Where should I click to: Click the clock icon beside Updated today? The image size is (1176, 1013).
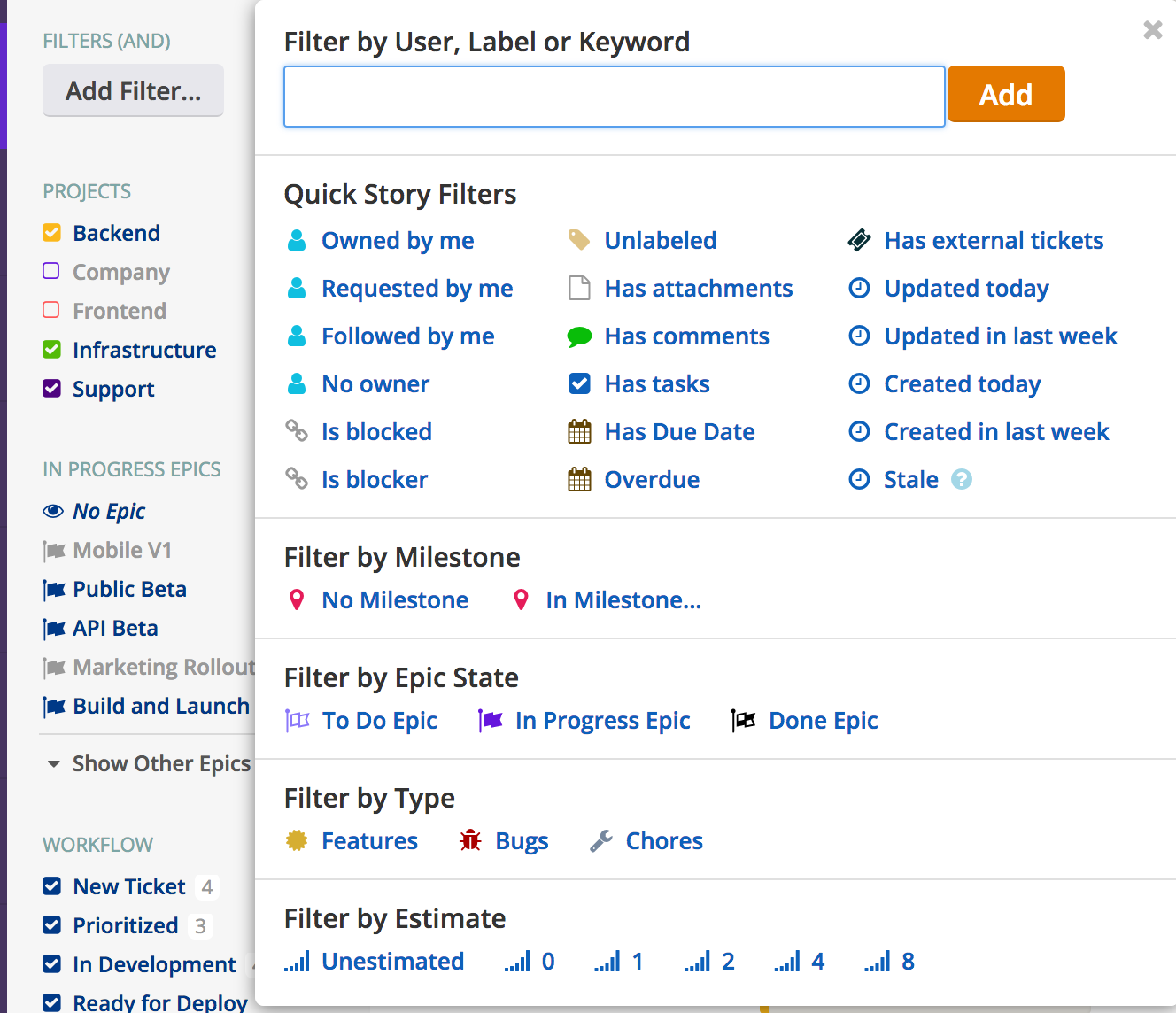tap(859, 288)
